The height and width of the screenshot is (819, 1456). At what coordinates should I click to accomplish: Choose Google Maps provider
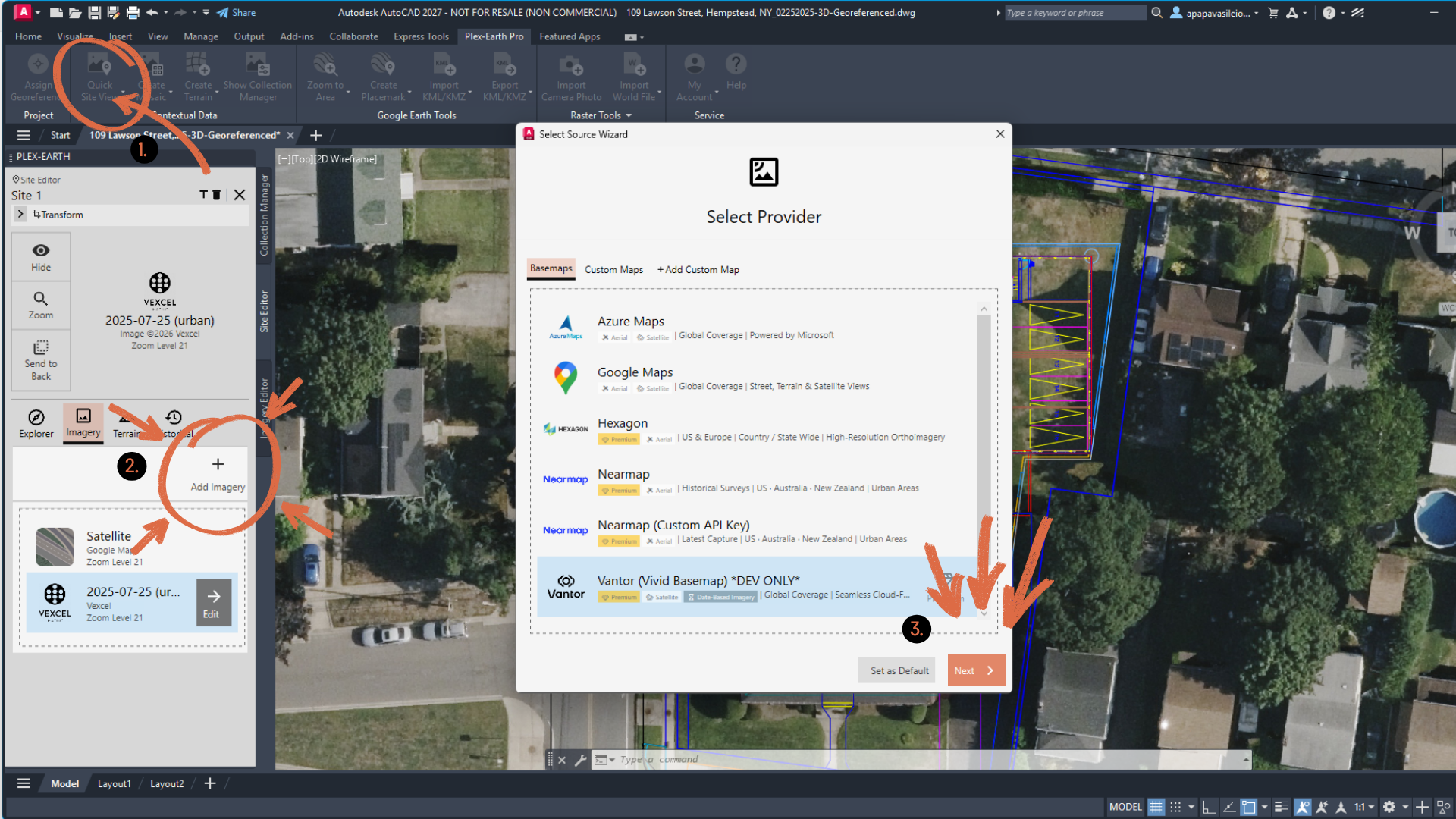click(x=756, y=378)
